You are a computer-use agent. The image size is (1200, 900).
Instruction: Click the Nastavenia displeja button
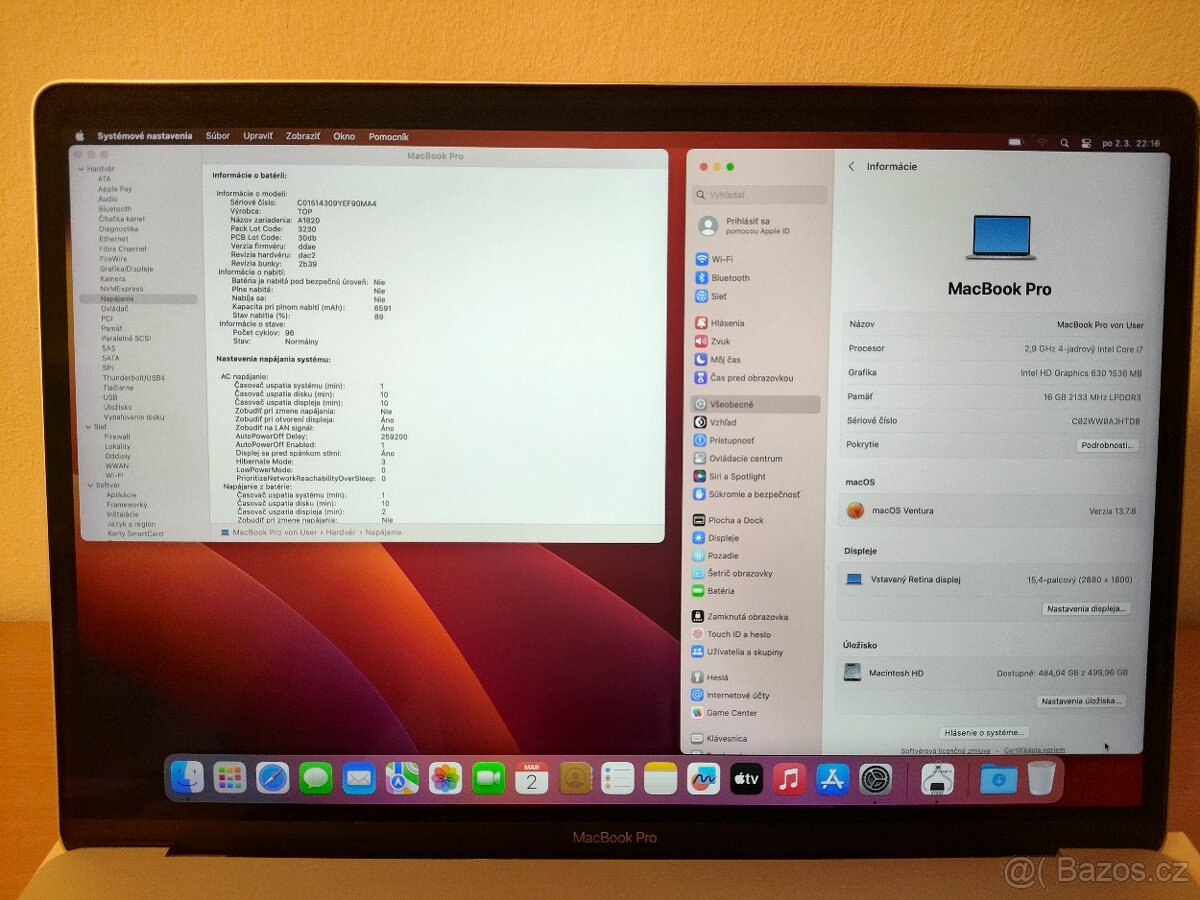[x=1085, y=609]
